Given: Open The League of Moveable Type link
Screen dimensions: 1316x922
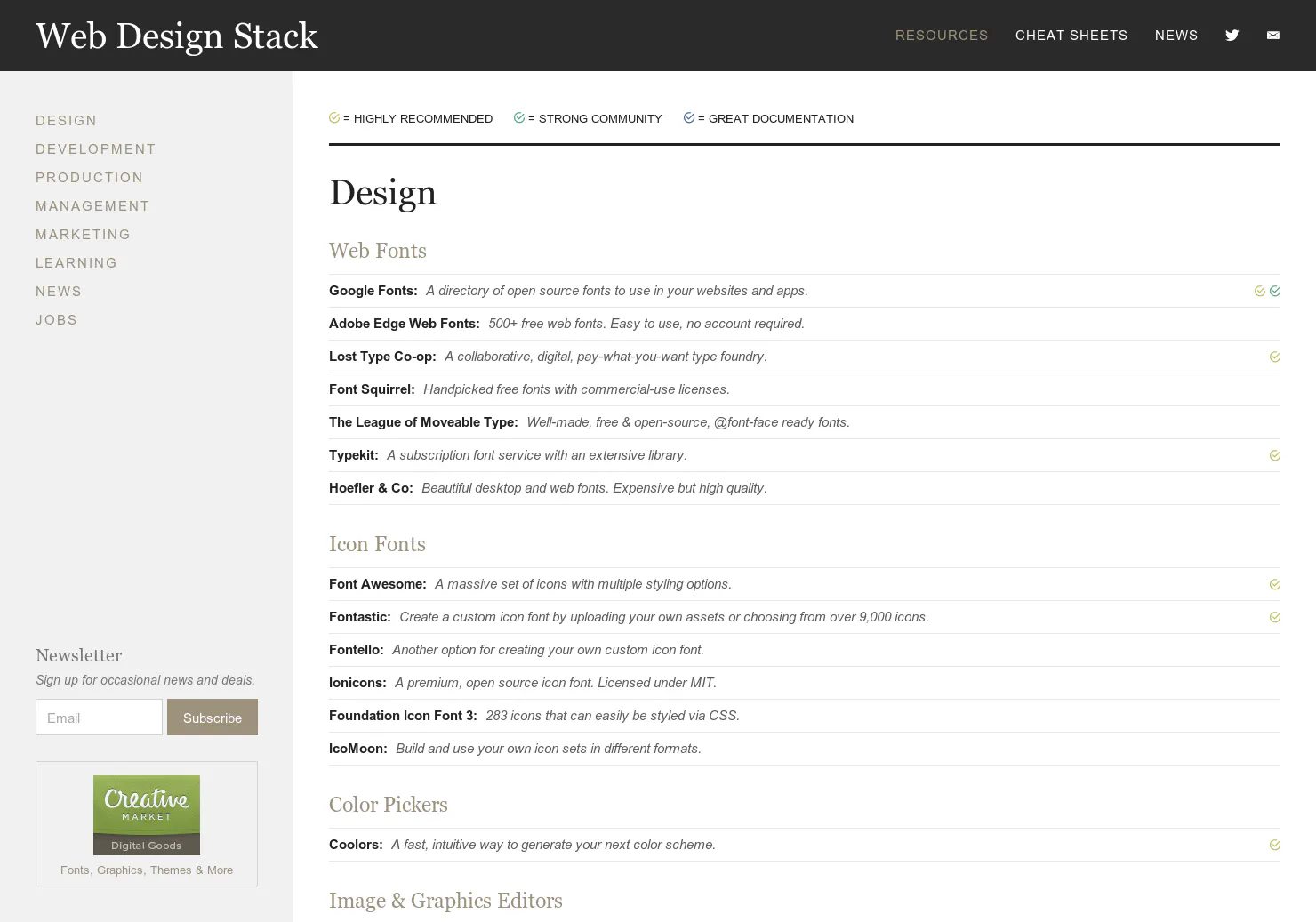Looking at the screenshot, I should click(423, 422).
